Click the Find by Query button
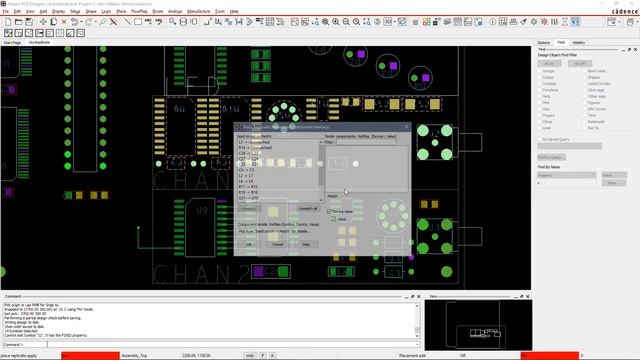Viewport: 640px width, 360px height. click(551, 157)
